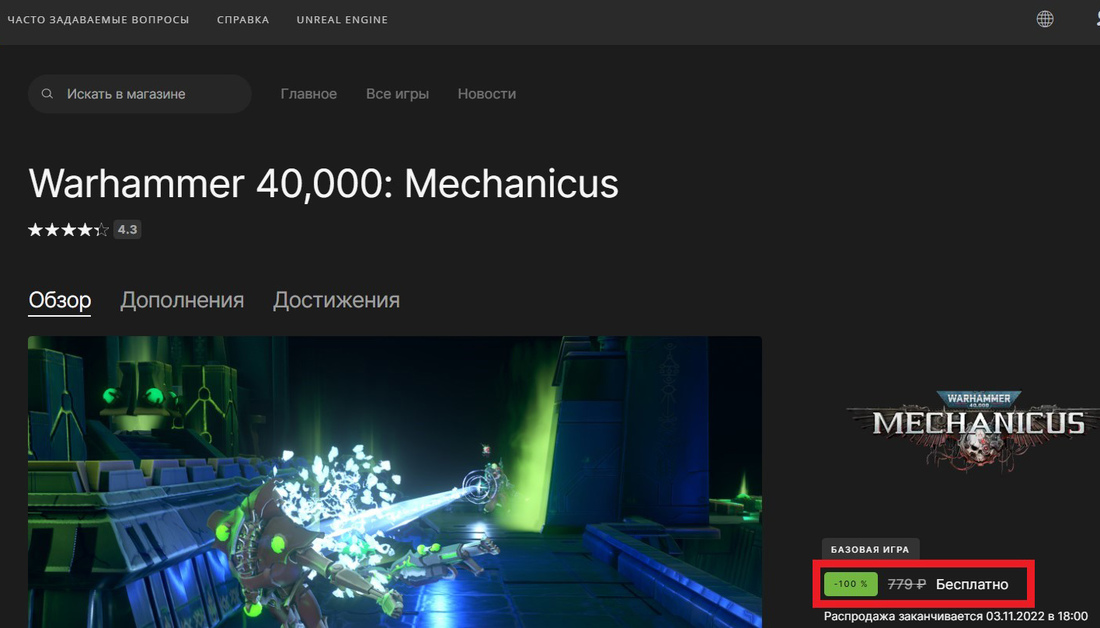The width and height of the screenshot is (1100, 628).
Task: Click the first star in the rating
Action: click(x=35, y=229)
